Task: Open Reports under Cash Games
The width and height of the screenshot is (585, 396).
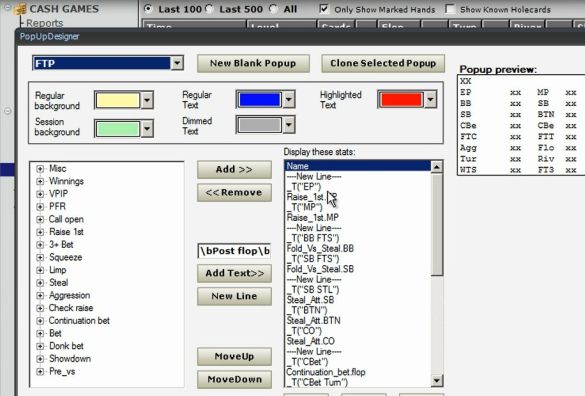Action: pyautogui.click(x=44, y=23)
